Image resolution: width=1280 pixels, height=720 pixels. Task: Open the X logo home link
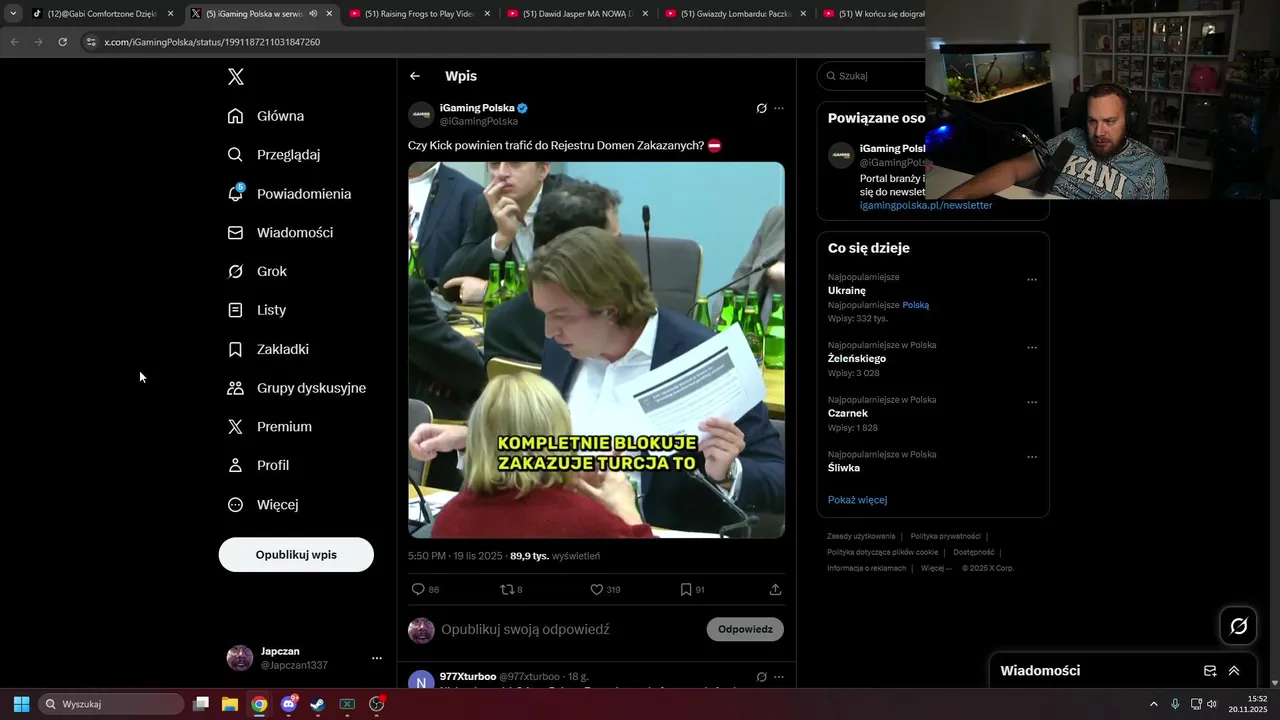236,77
